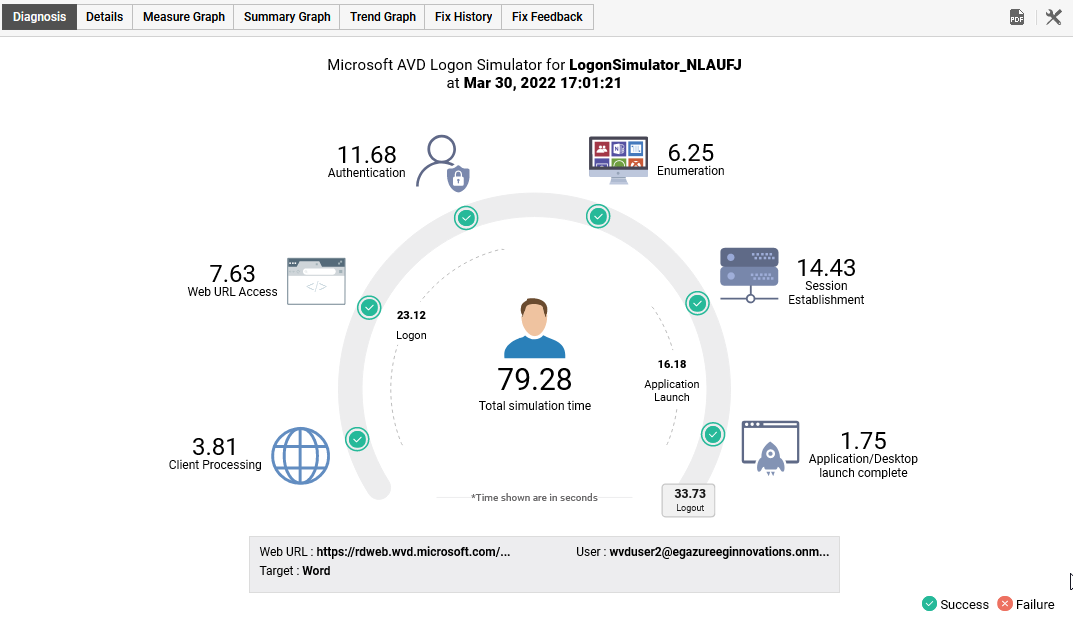This screenshot has width=1073, height=622.
Task: Open the tools/settings wrench icon
Action: click(1053, 17)
